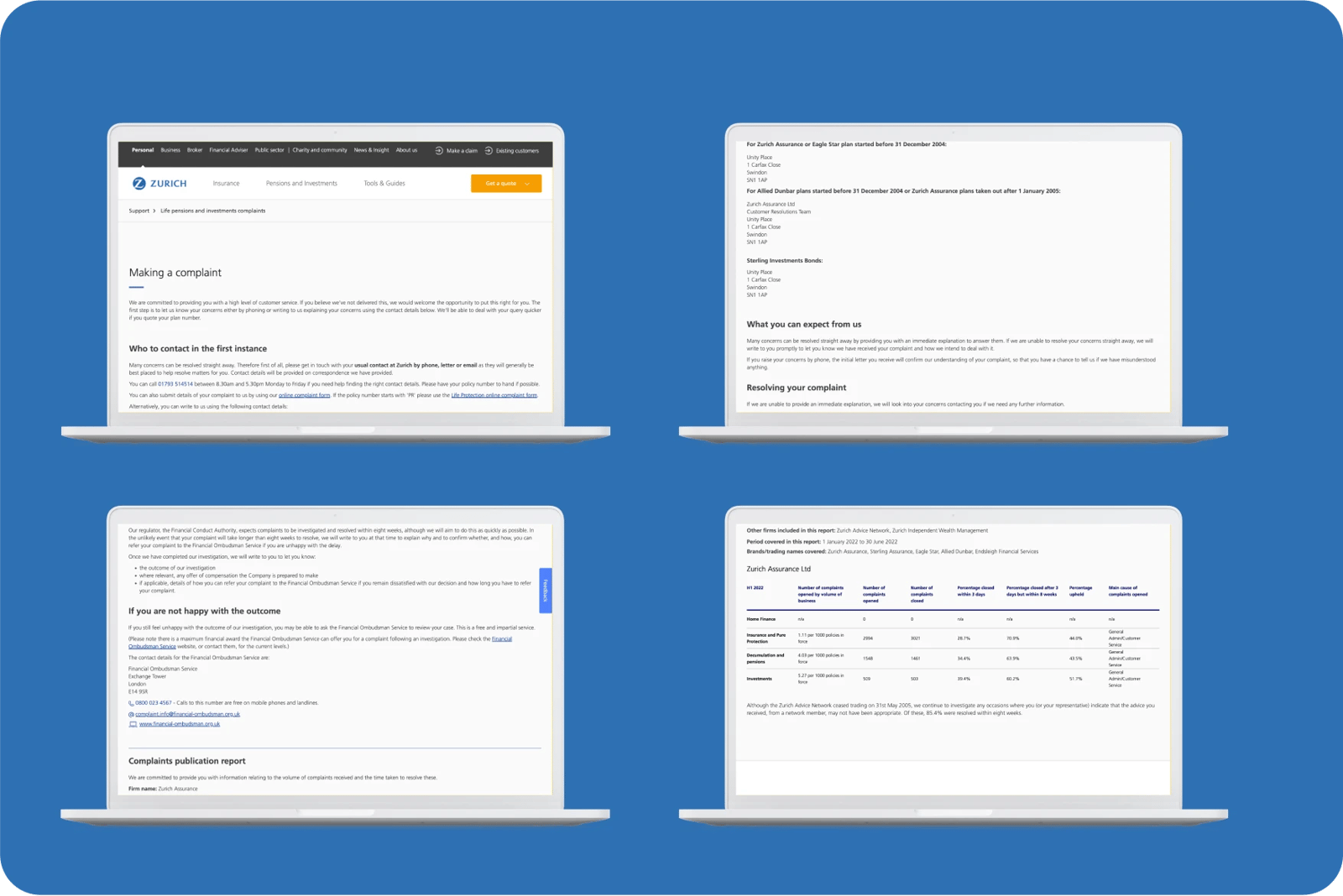Open the Personal tab in the top bar
Viewport: 1343px width, 896px height.
143,150
